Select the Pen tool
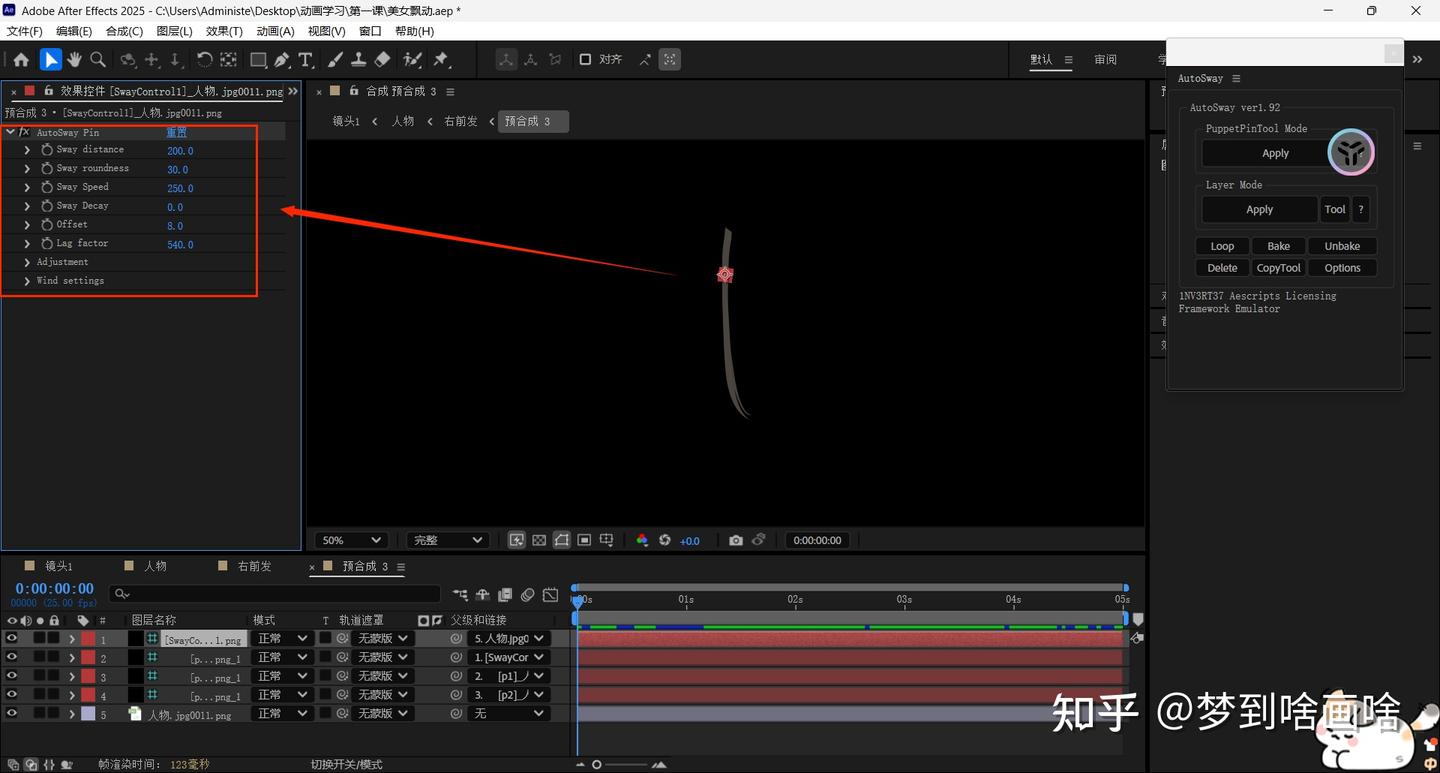The width and height of the screenshot is (1440, 773). coord(282,60)
